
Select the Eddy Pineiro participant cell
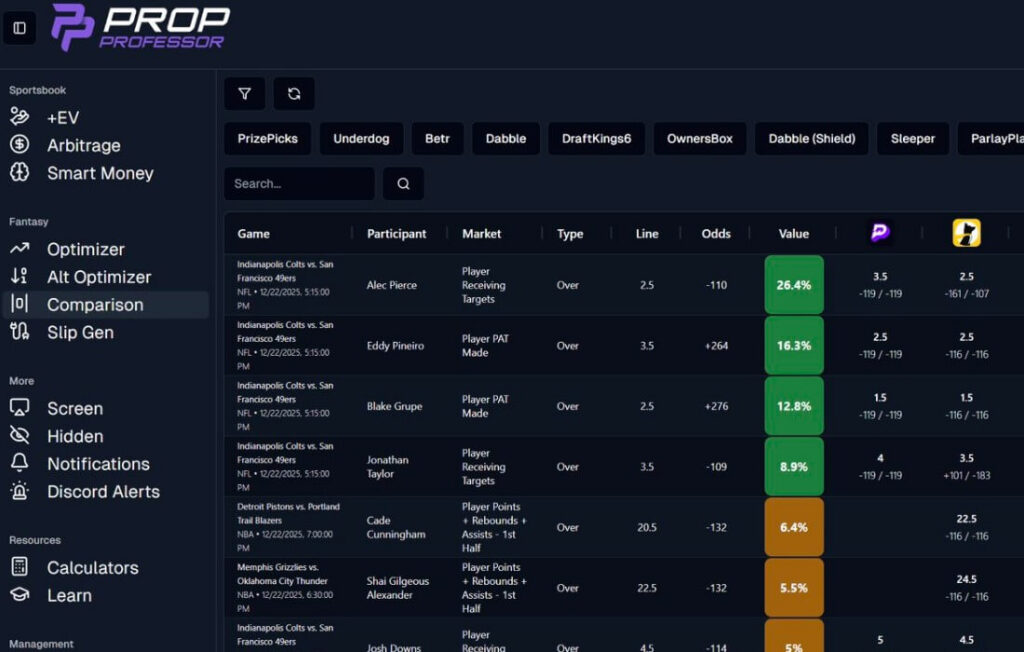pyautogui.click(x=395, y=346)
